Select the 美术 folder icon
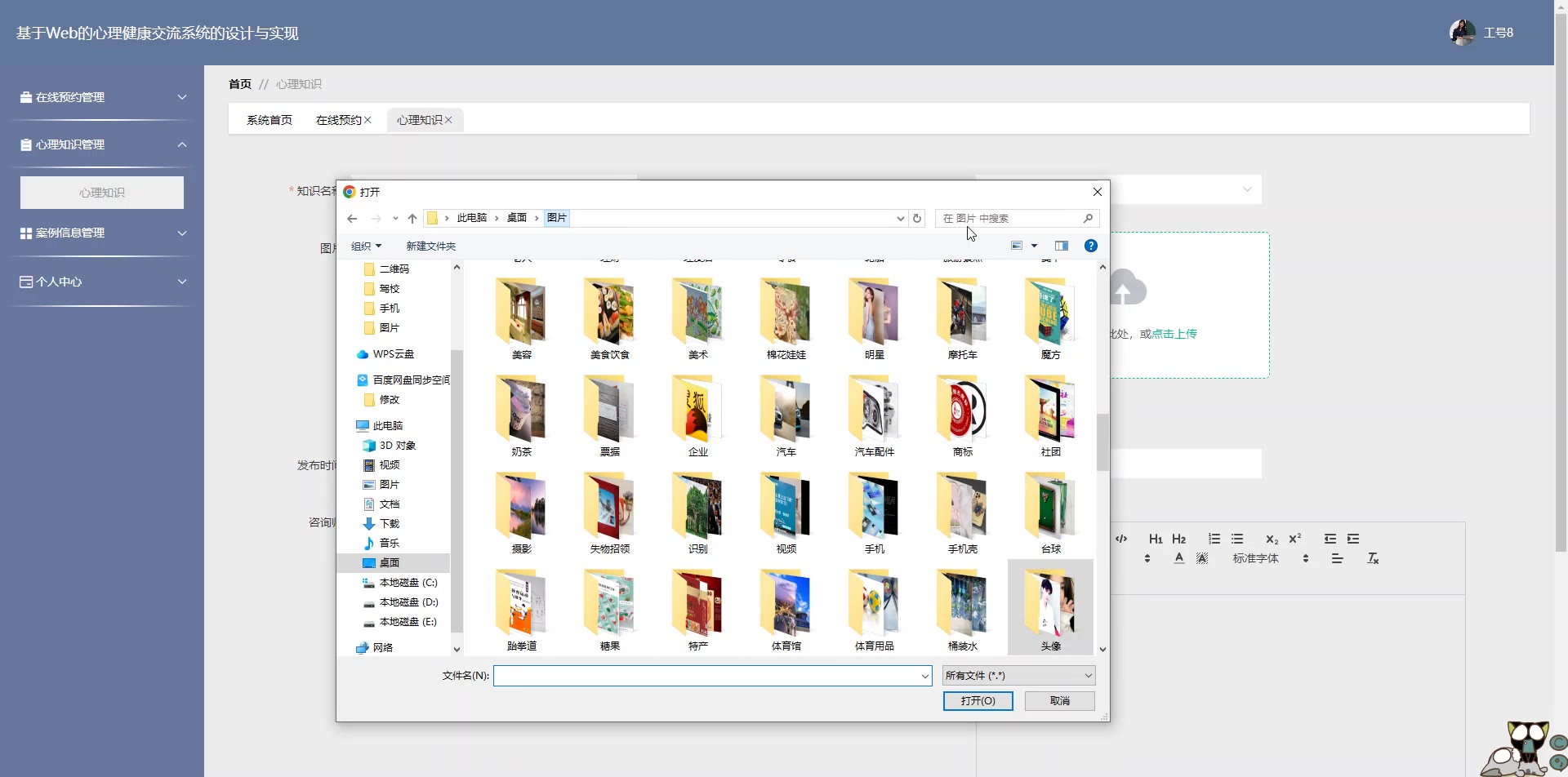This screenshot has height=777, width=1568. point(697,312)
